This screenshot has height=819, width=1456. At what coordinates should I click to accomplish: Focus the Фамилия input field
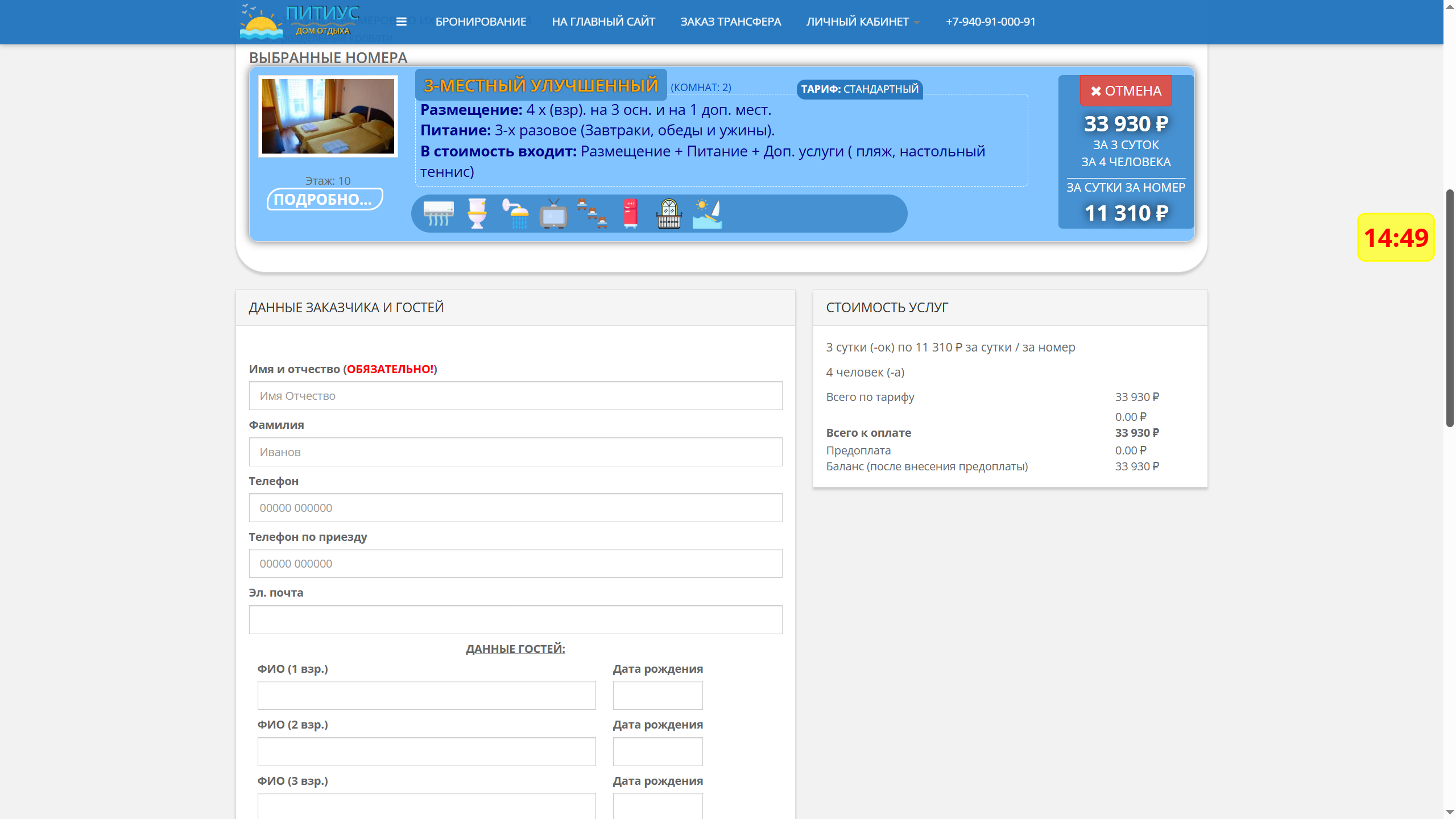click(x=515, y=452)
